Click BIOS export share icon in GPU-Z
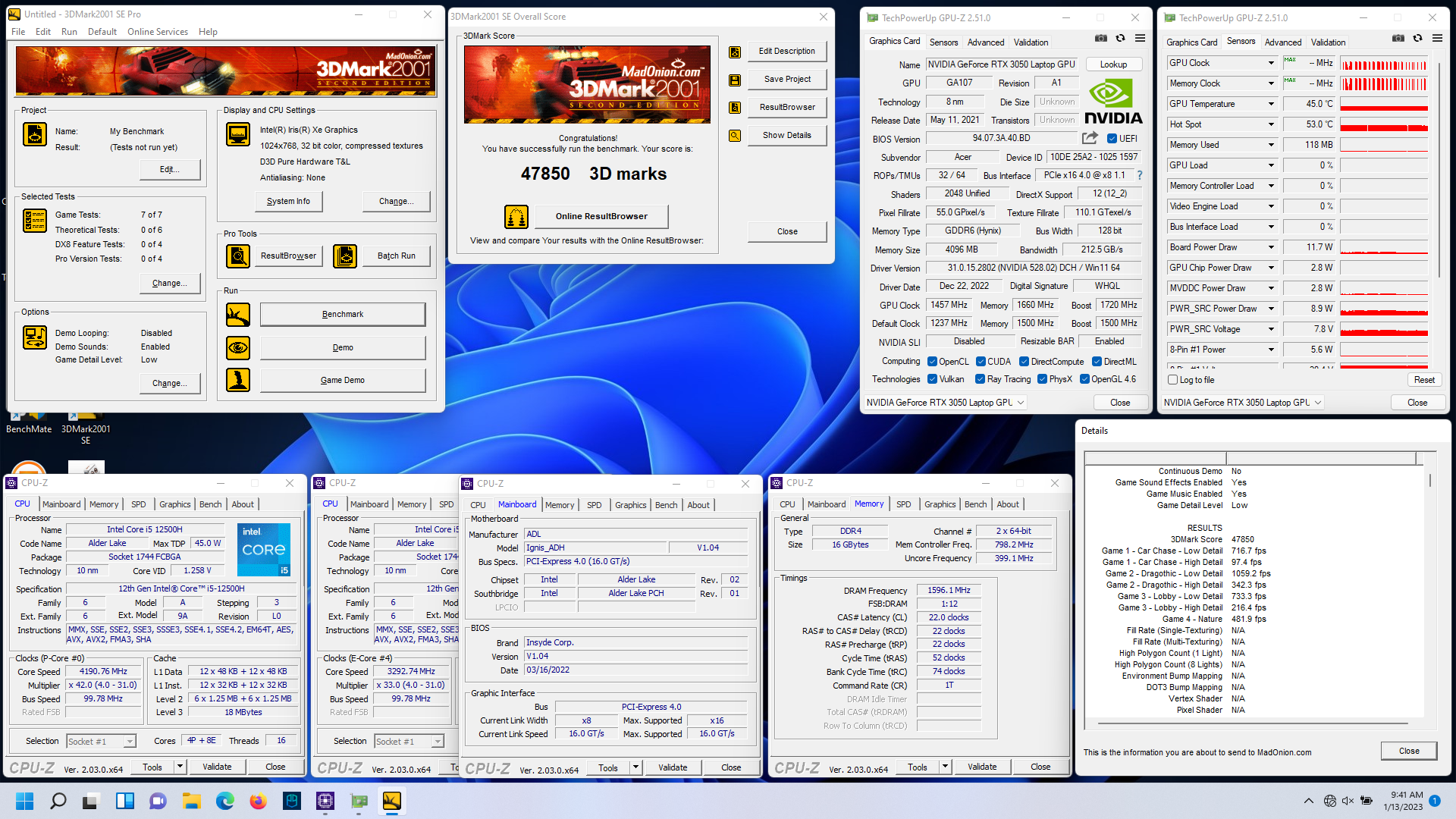The image size is (1456, 819). [x=1090, y=138]
